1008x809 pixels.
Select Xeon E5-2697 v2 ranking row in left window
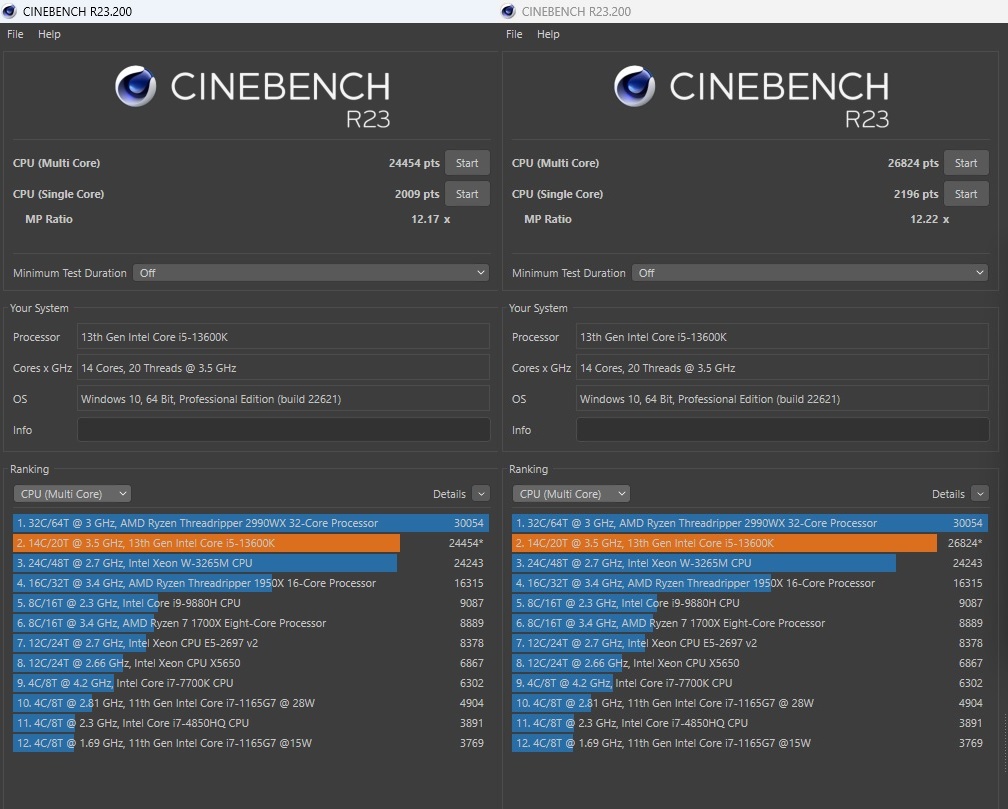[x=251, y=642]
